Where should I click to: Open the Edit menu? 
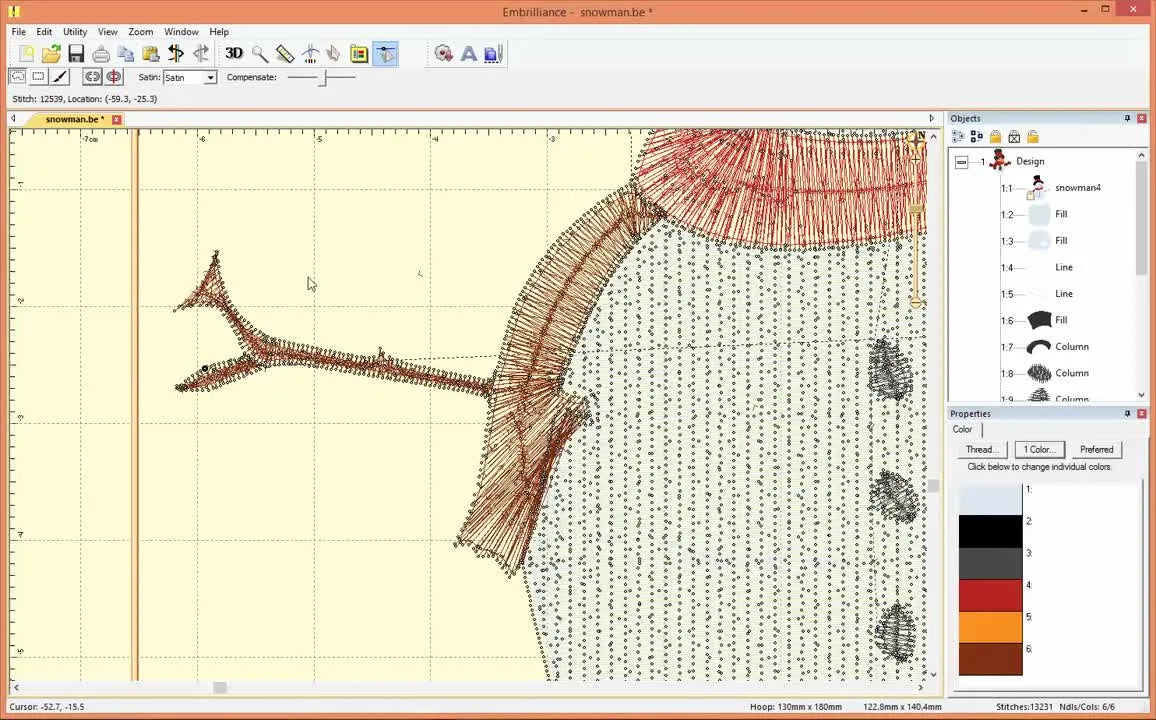click(x=44, y=32)
